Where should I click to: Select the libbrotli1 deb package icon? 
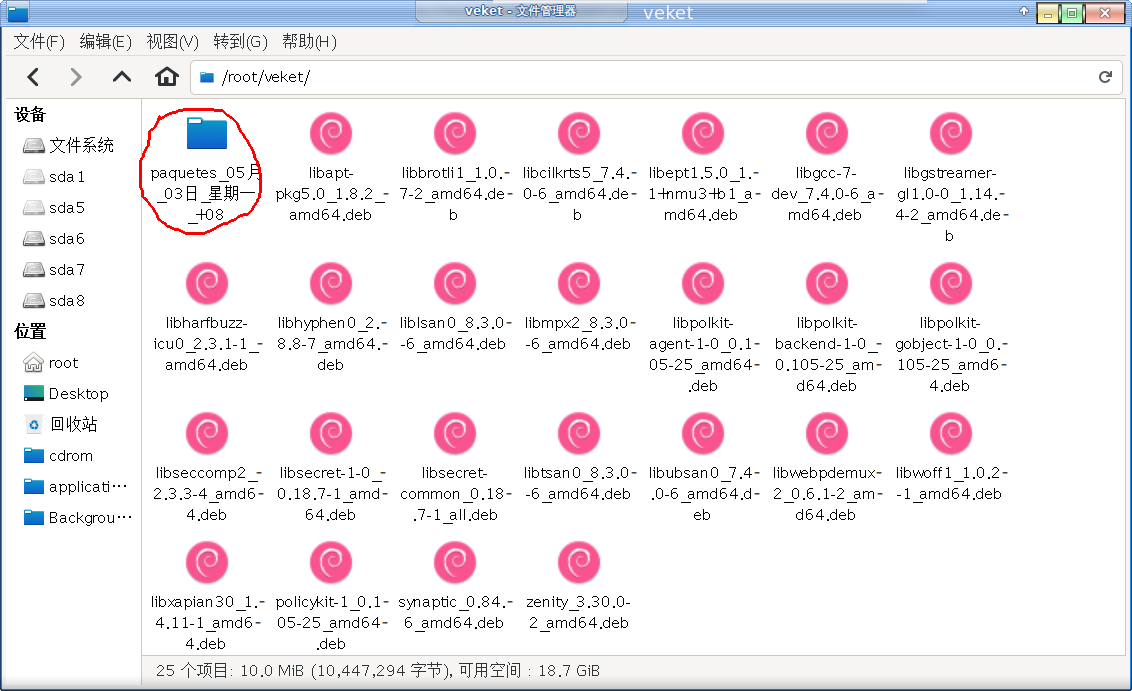tap(455, 134)
